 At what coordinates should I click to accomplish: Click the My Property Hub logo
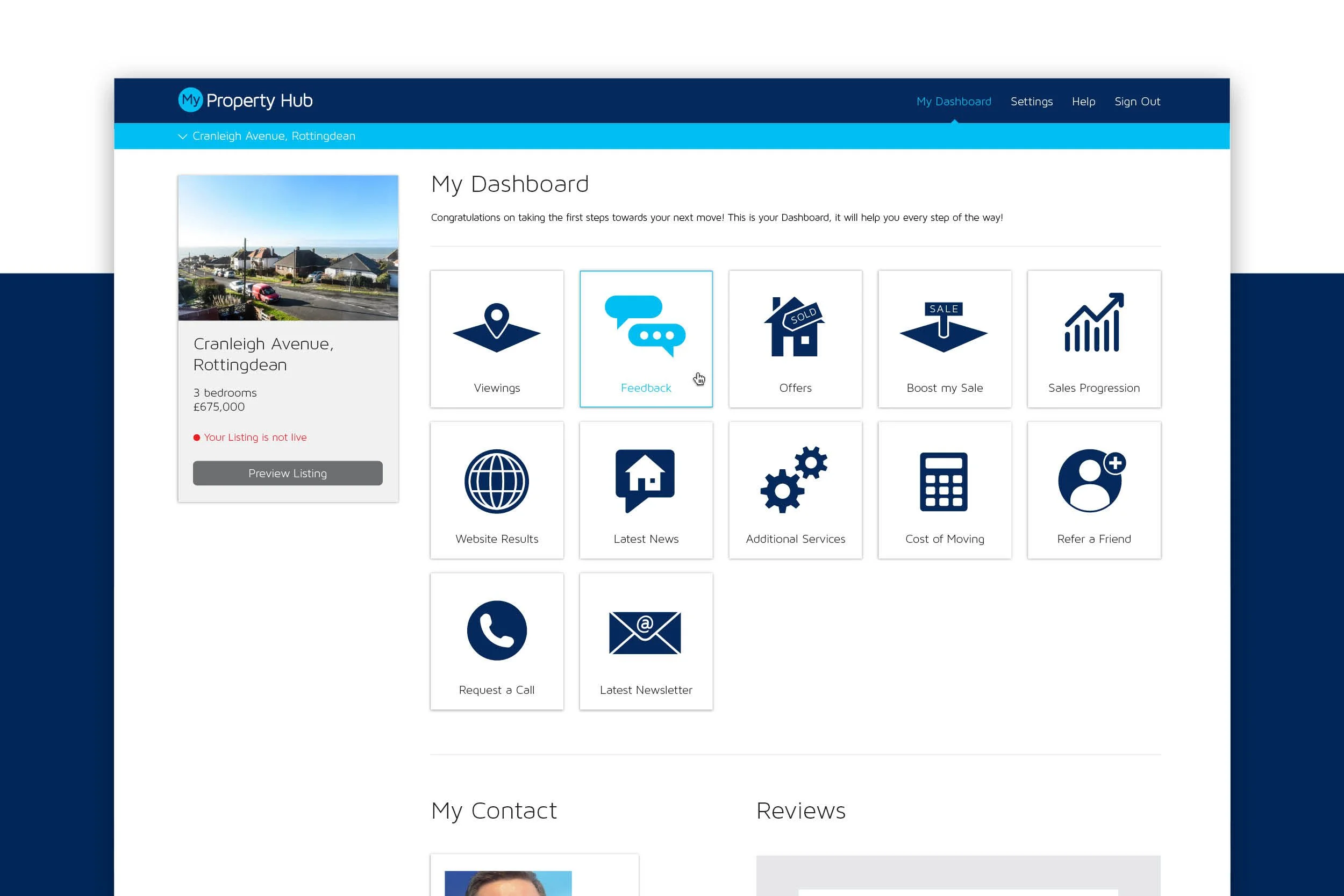[x=245, y=101]
